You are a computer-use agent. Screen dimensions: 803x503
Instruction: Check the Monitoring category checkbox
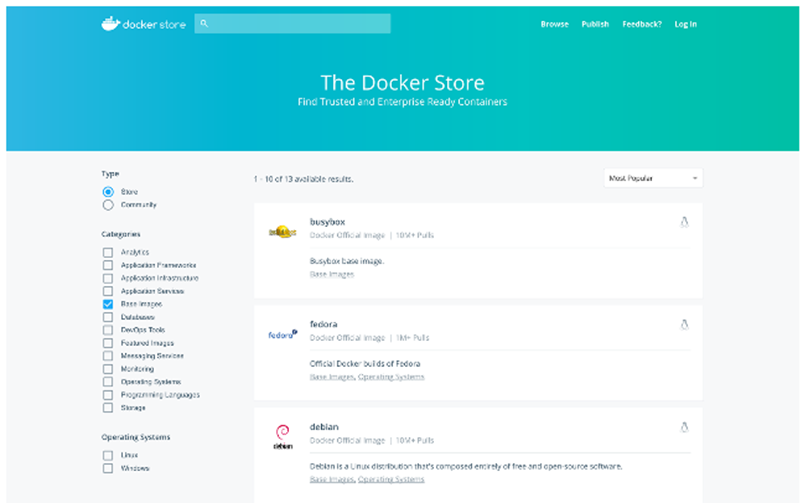[108, 369]
